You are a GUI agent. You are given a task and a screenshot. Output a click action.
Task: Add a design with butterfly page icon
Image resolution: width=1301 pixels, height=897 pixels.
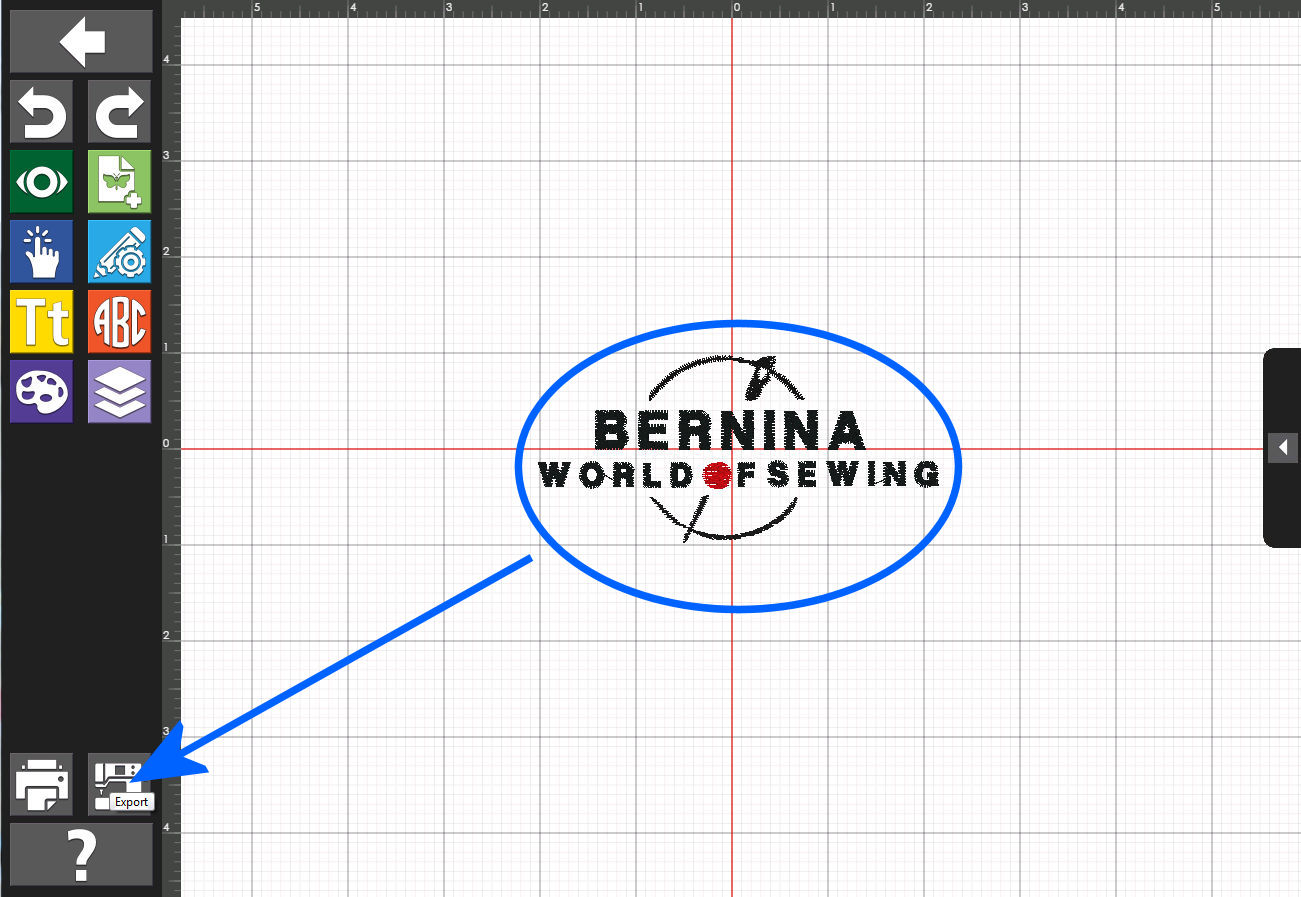pos(119,181)
